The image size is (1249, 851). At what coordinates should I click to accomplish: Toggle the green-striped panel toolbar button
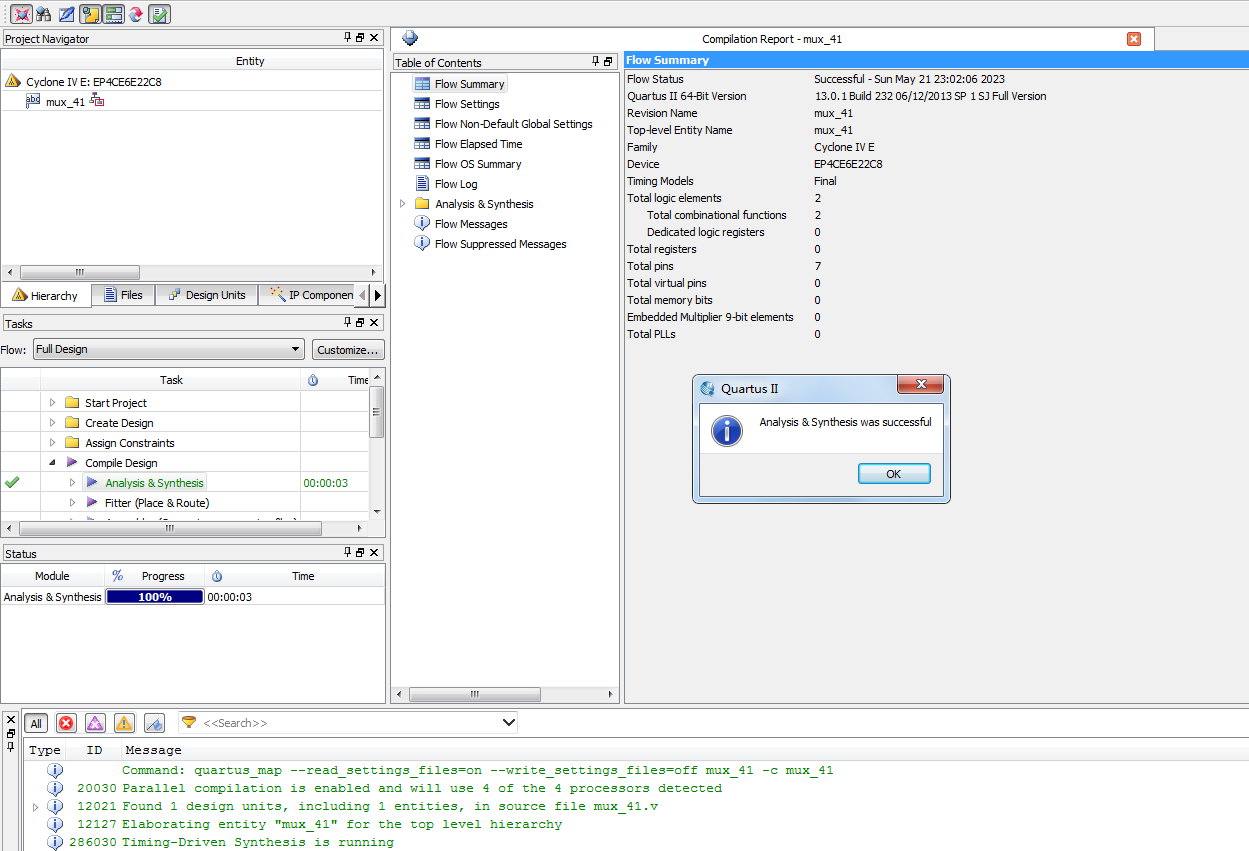113,14
